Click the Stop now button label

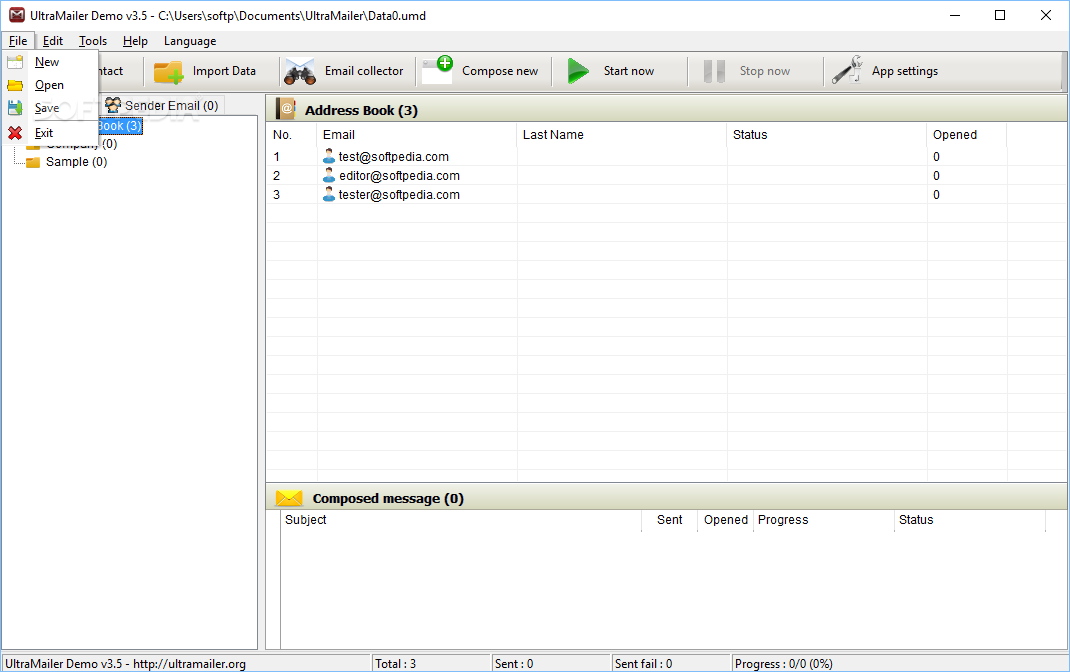point(765,71)
